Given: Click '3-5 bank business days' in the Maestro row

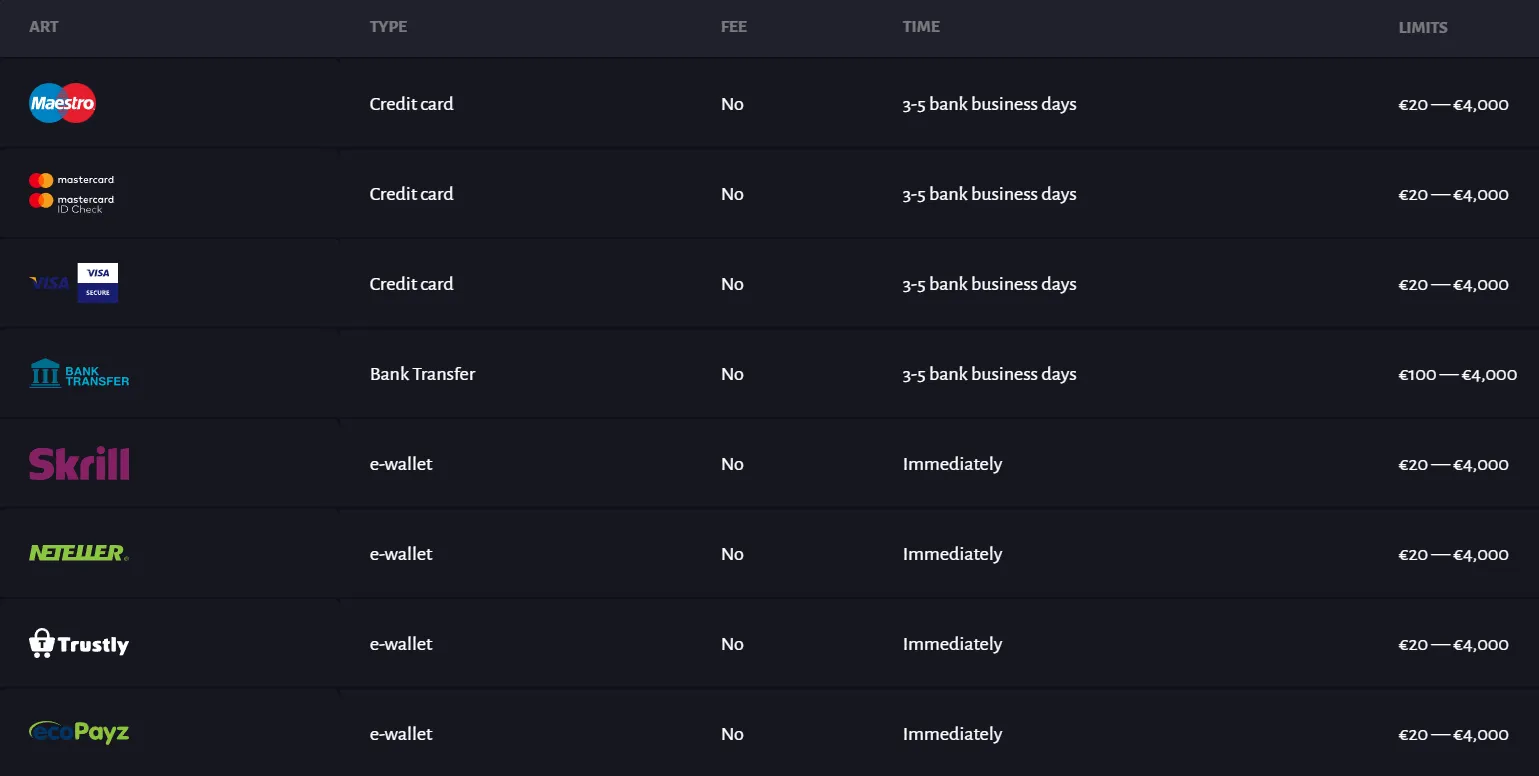Looking at the screenshot, I should (989, 104).
